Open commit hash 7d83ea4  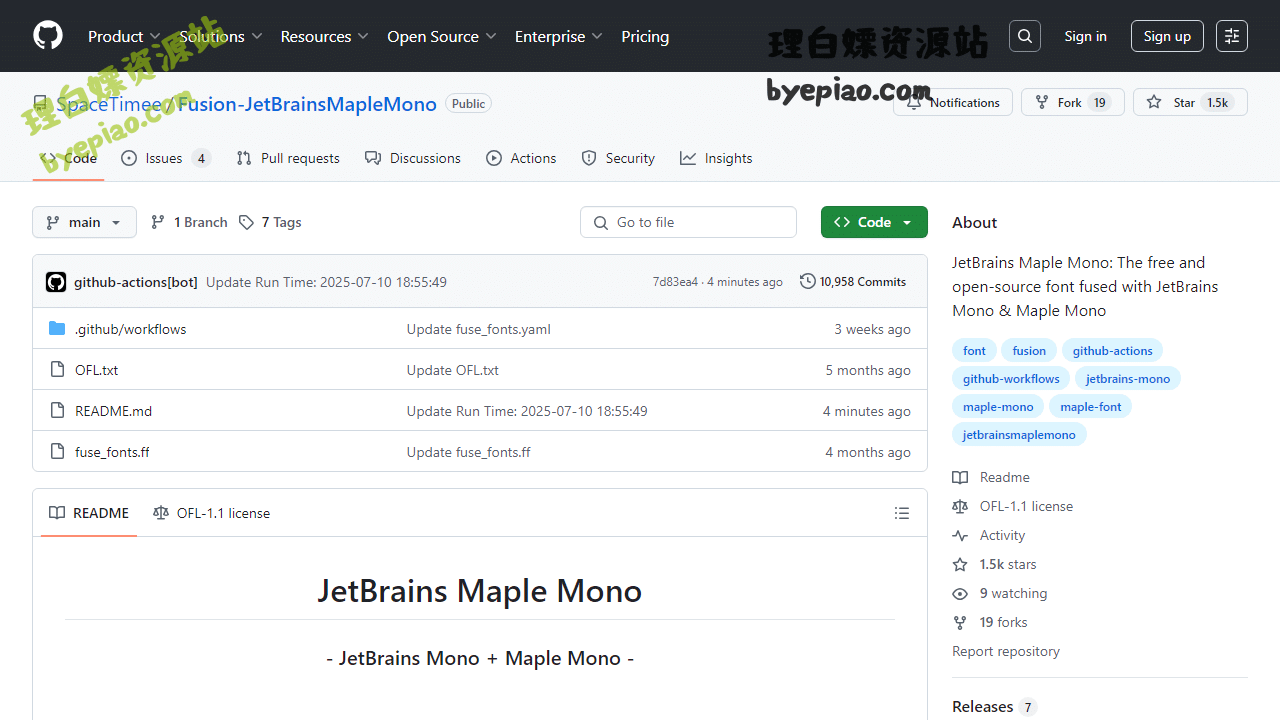tap(675, 282)
